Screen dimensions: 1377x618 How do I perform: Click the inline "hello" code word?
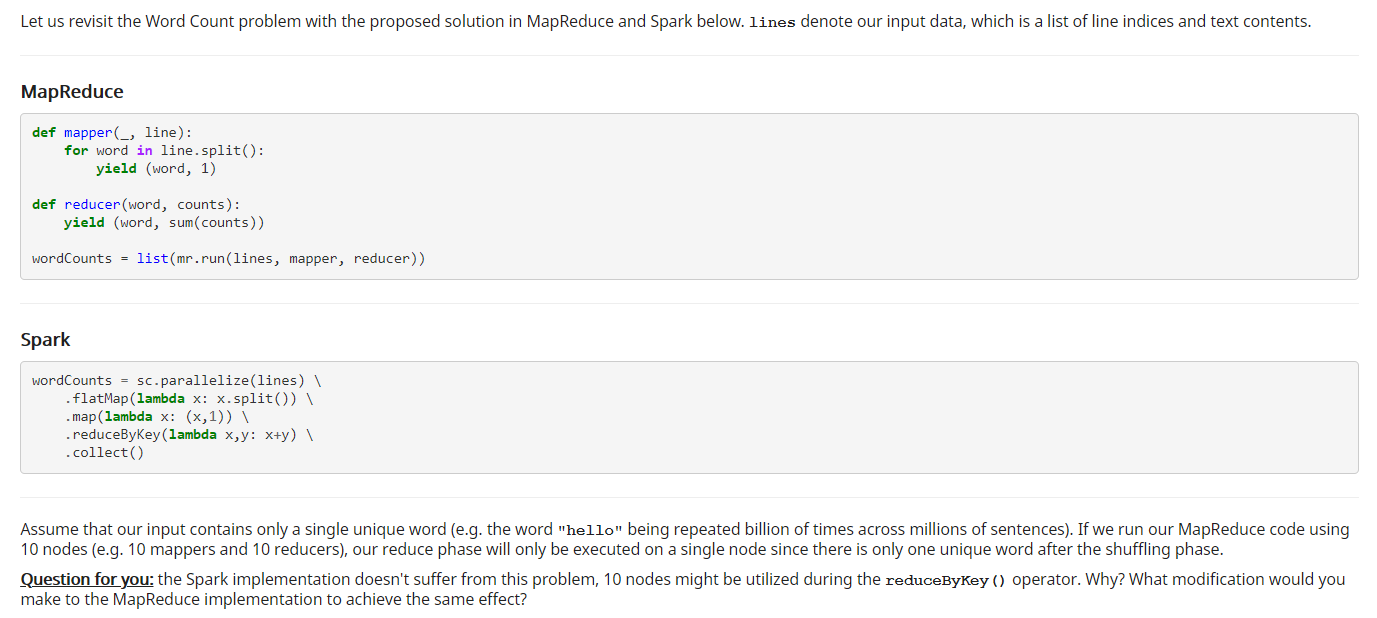[x=591, y=530]
